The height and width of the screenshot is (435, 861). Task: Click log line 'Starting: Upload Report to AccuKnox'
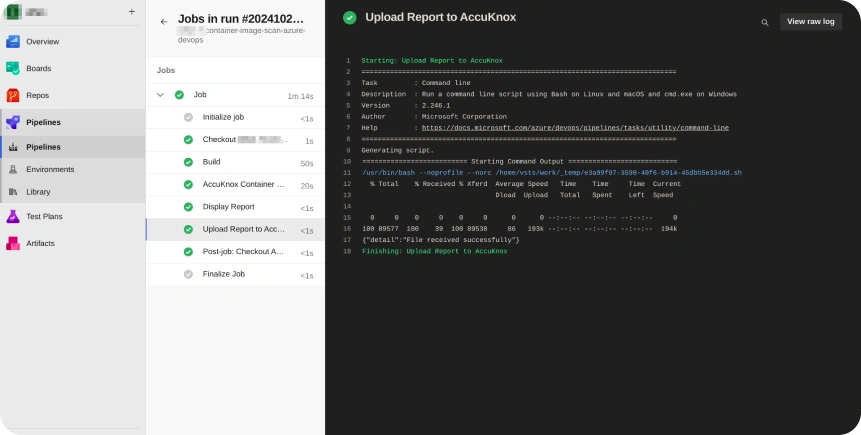pos(432,61)
